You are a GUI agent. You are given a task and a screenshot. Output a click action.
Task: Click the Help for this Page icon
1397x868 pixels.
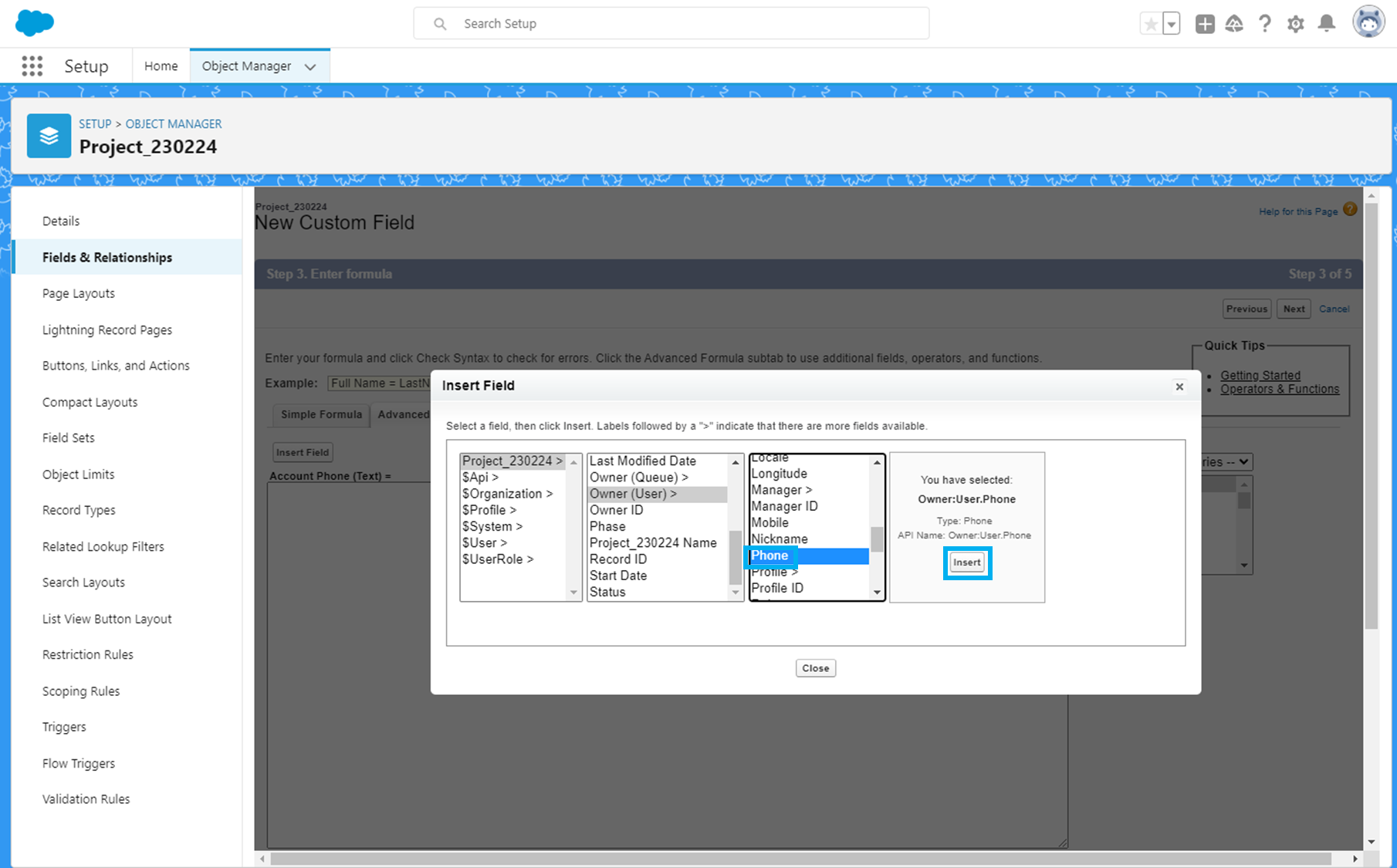click(x=1350, y=209)
